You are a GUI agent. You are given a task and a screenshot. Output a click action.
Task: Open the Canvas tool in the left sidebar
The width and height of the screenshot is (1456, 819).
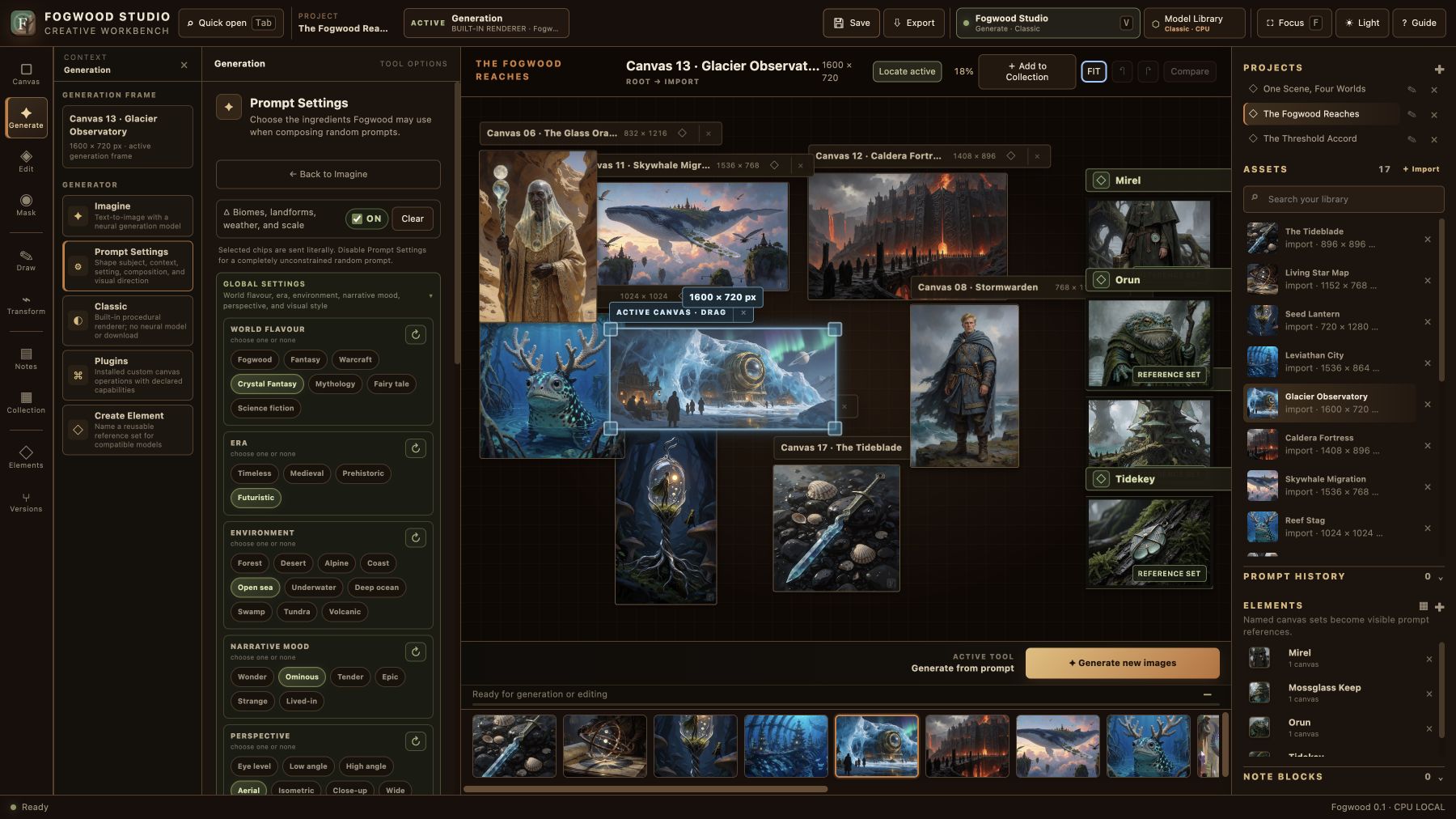tap(26, 74)
